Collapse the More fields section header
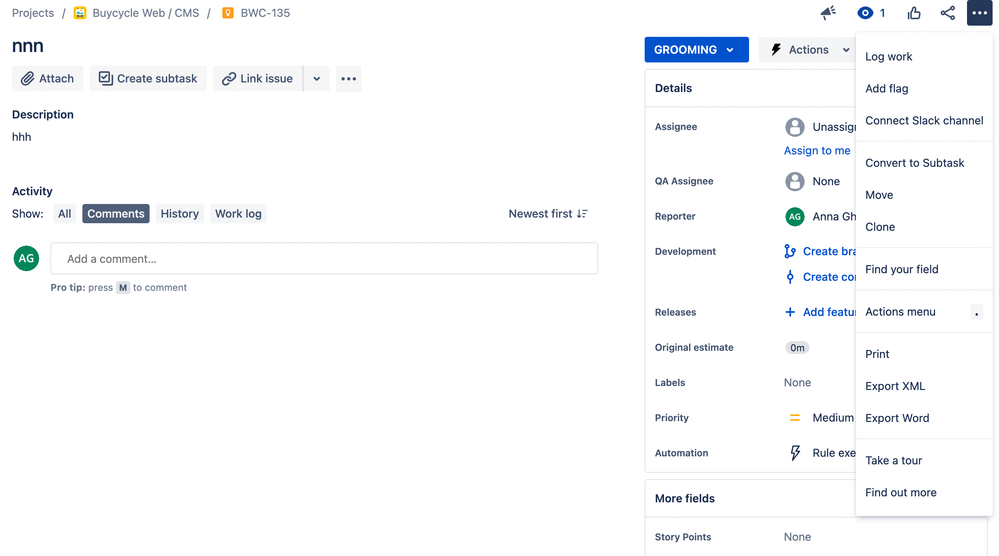The width and height of the screenshot is (999, 556). 751,499
